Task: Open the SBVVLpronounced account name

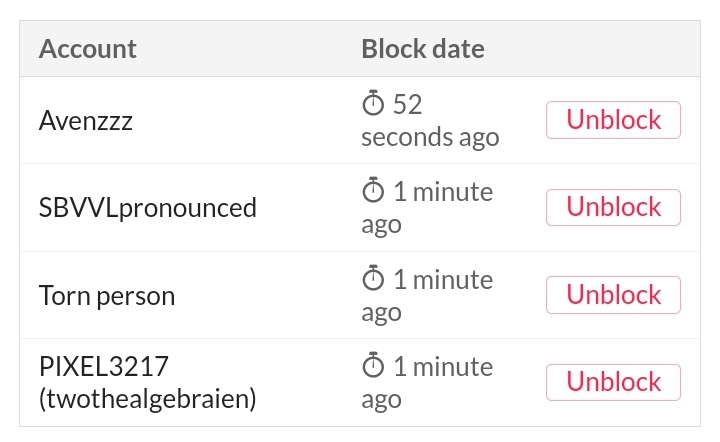Action: click(148, 207)
